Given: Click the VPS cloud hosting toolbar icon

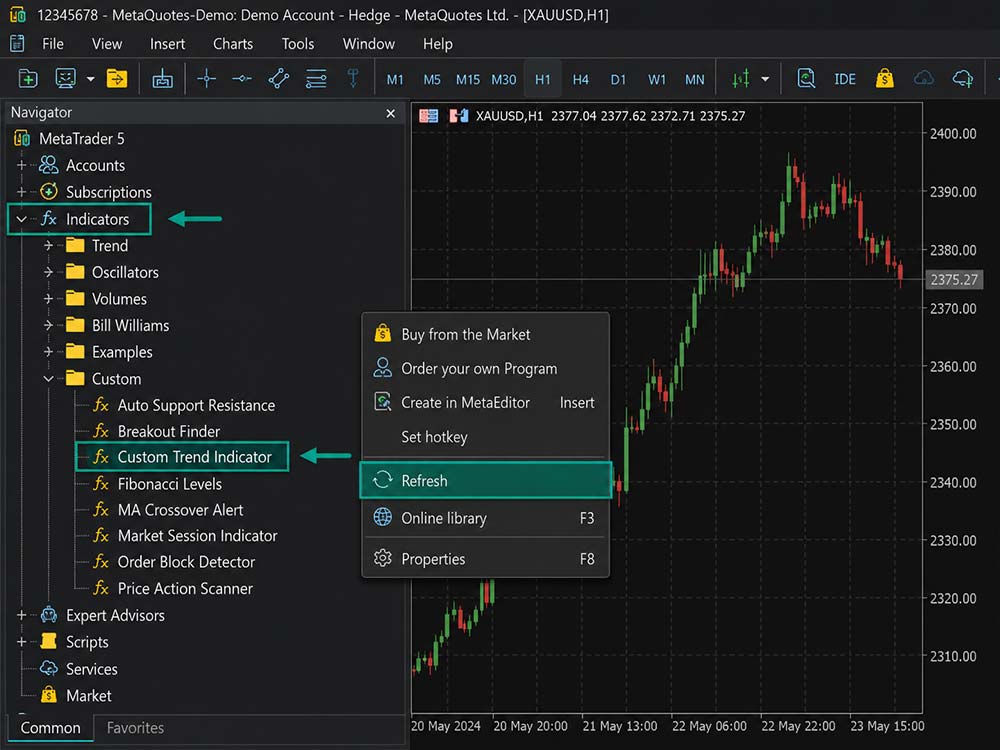Looking at the screenshot, I should (962, 78).
